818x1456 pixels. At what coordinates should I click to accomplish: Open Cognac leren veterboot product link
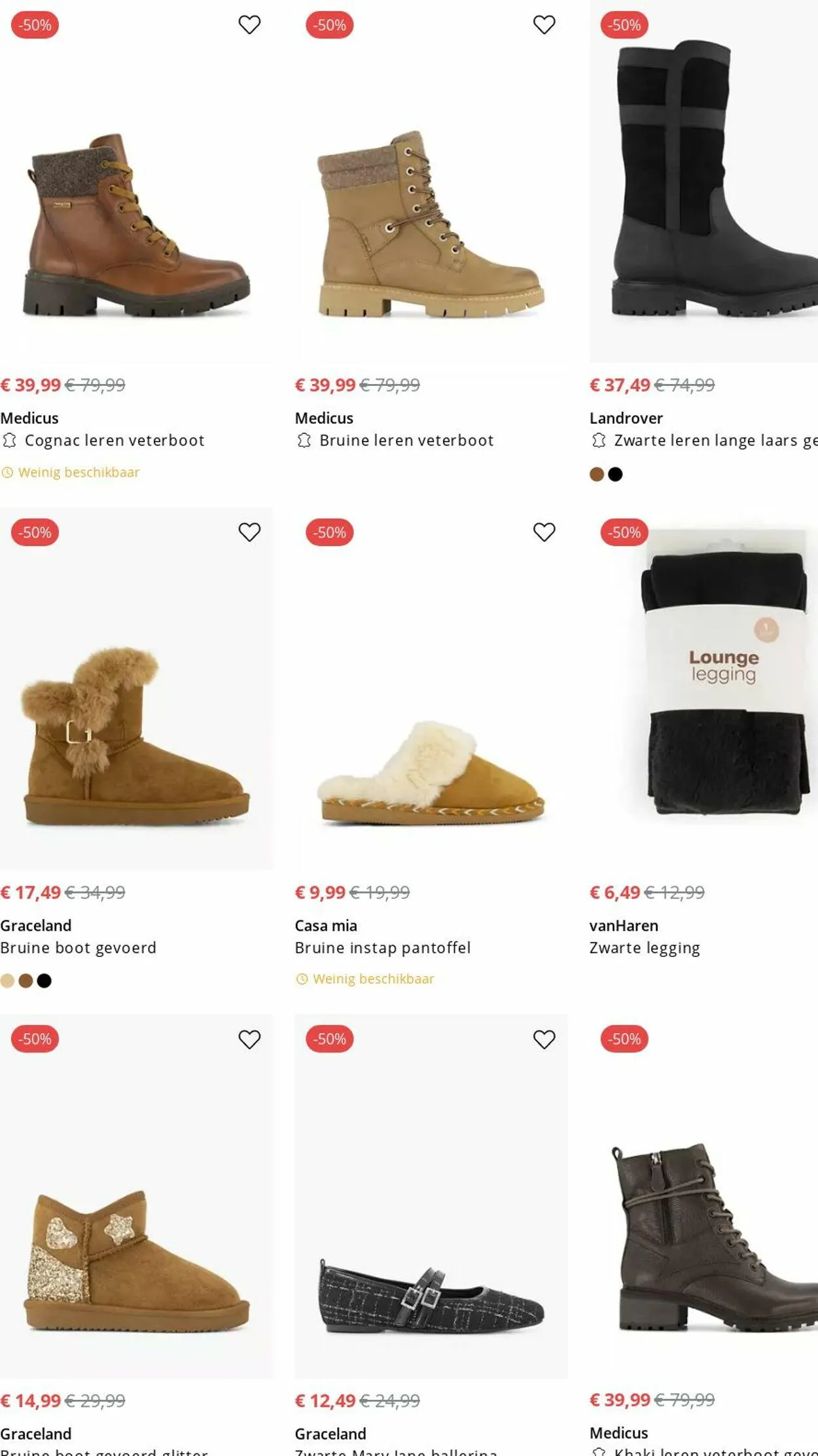pyautogui.click(x=115, y=440)
